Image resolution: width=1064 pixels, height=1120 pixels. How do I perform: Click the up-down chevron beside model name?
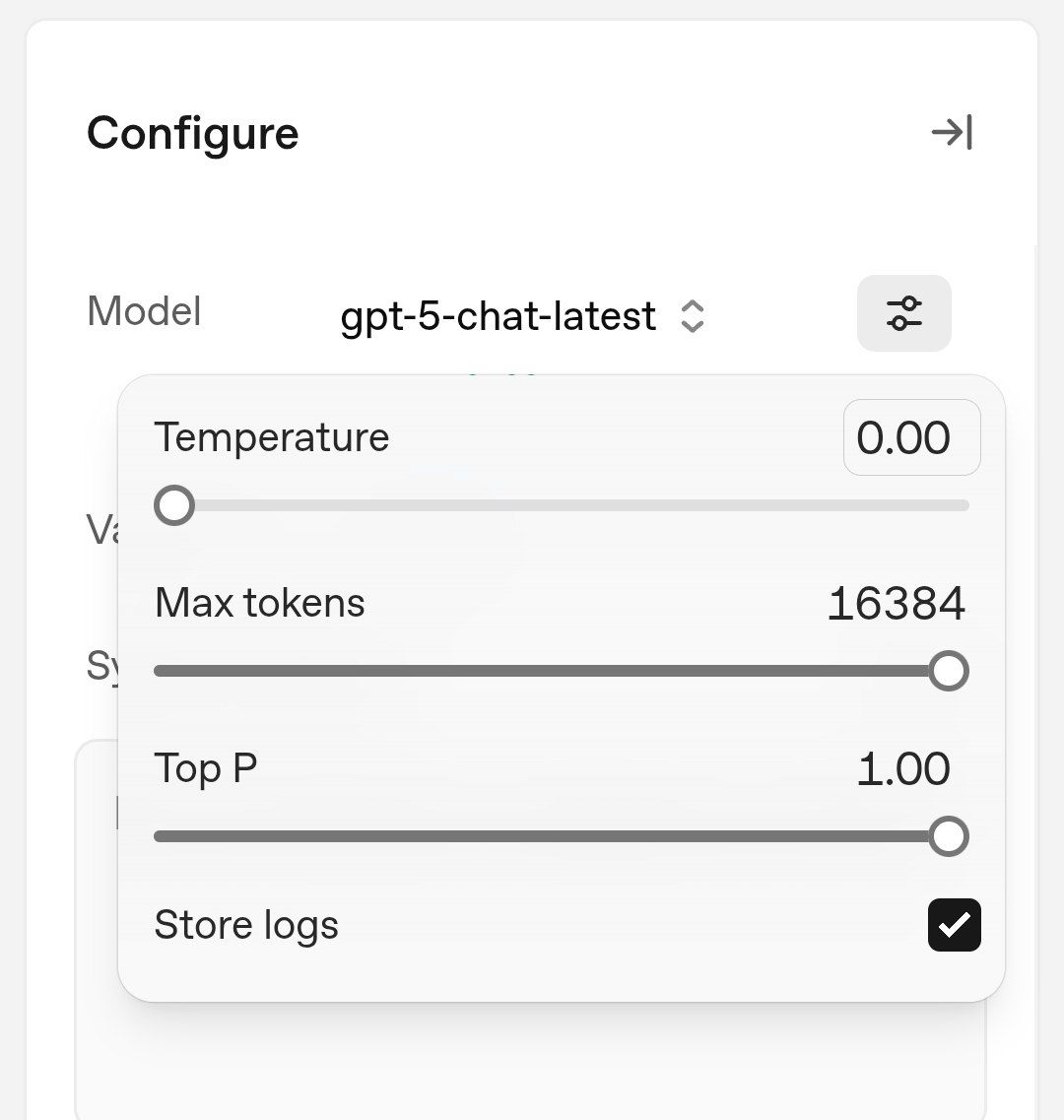tap(692, 316)
